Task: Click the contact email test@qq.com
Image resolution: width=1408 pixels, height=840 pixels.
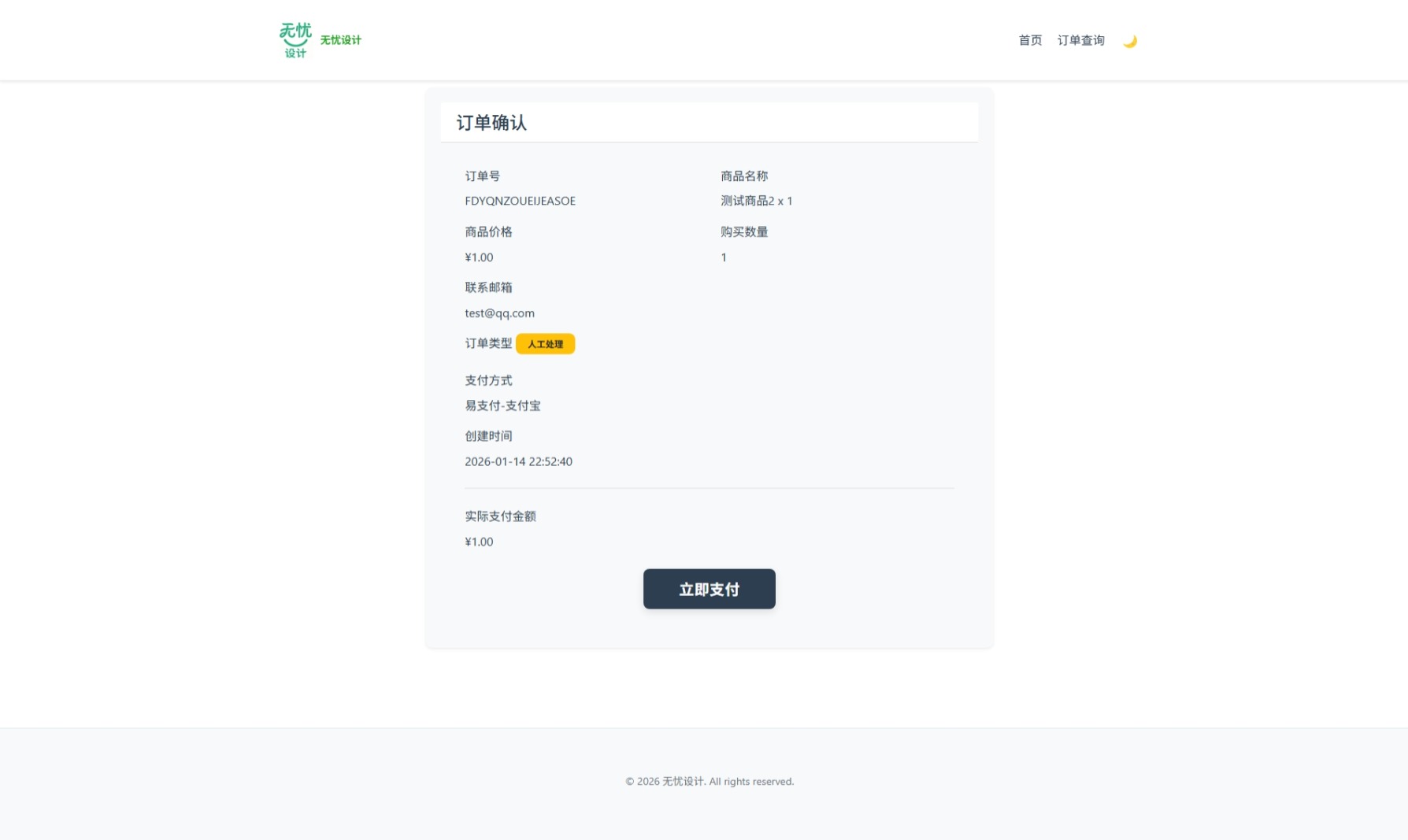Action: 499,313
